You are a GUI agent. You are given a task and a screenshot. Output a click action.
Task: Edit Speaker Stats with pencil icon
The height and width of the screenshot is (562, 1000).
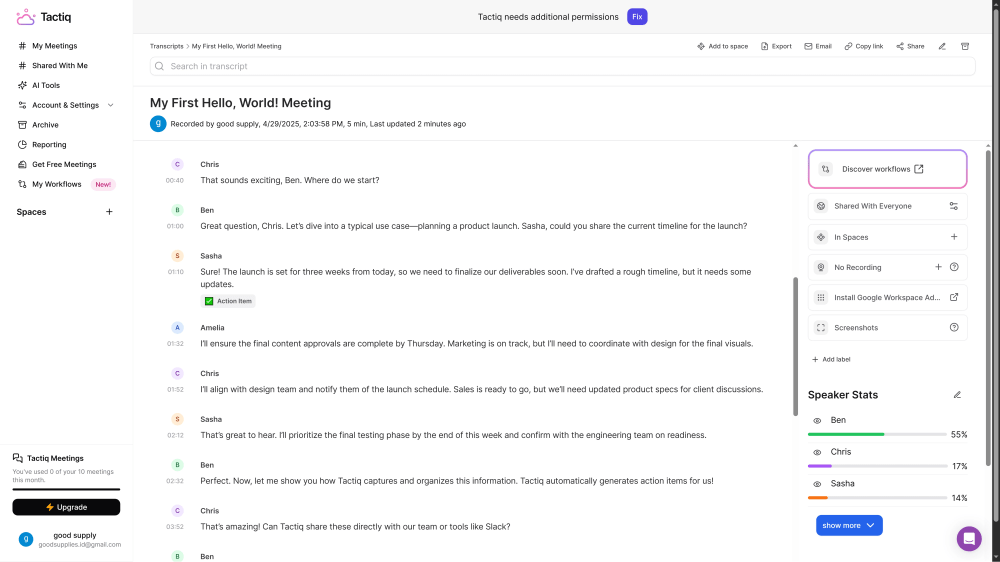(x=957, y=395)
